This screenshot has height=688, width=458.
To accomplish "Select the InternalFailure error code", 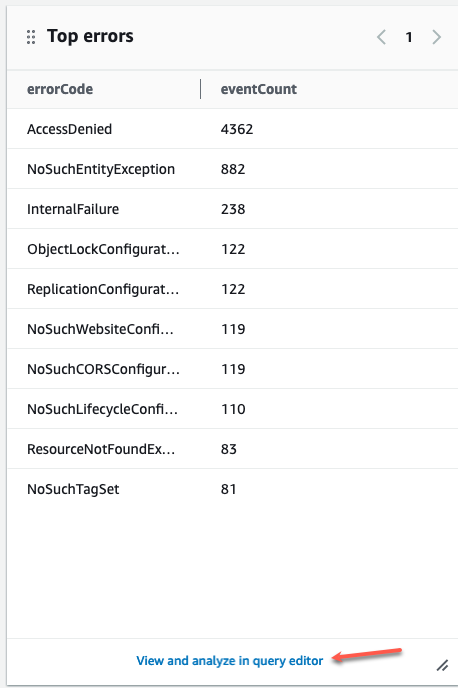I will (x=73, y=209).
